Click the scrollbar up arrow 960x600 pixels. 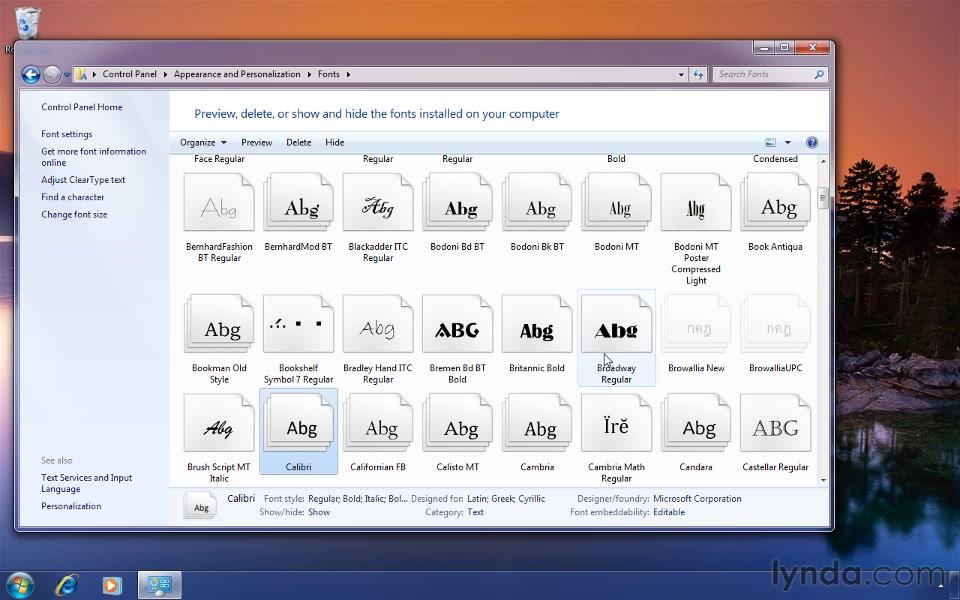823,161
